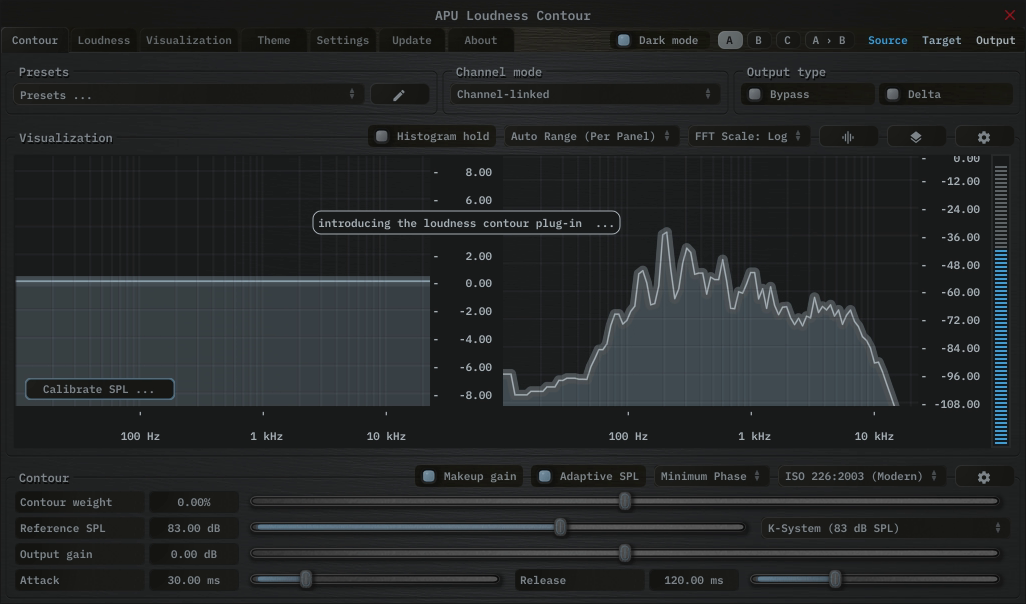Expand the Channel-linked mode dropdown
The width and height of the screenshot is (1026, 604).
(584, 95)
